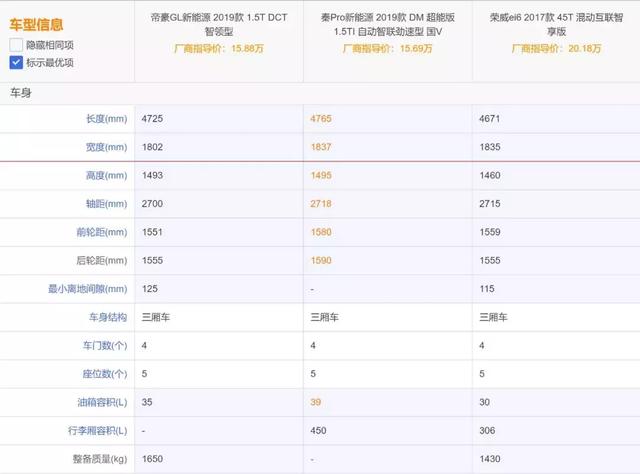640x474 pixels.
Task: Click the 前轮距(mm) row label
Action: [x=102, y=232]
